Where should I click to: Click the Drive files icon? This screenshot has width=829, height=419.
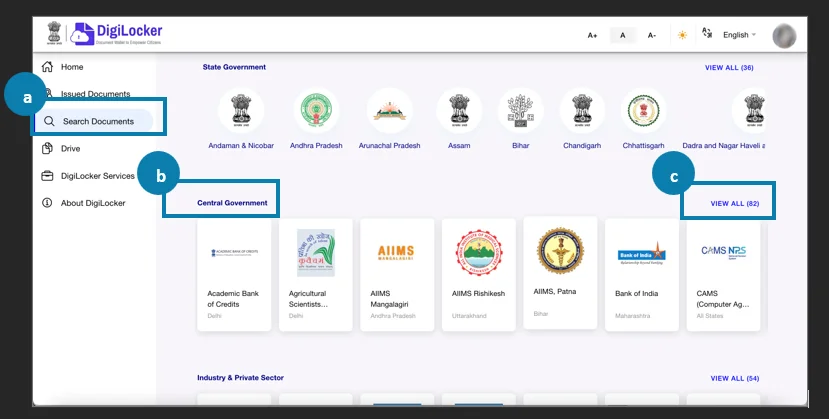[47, 148]
